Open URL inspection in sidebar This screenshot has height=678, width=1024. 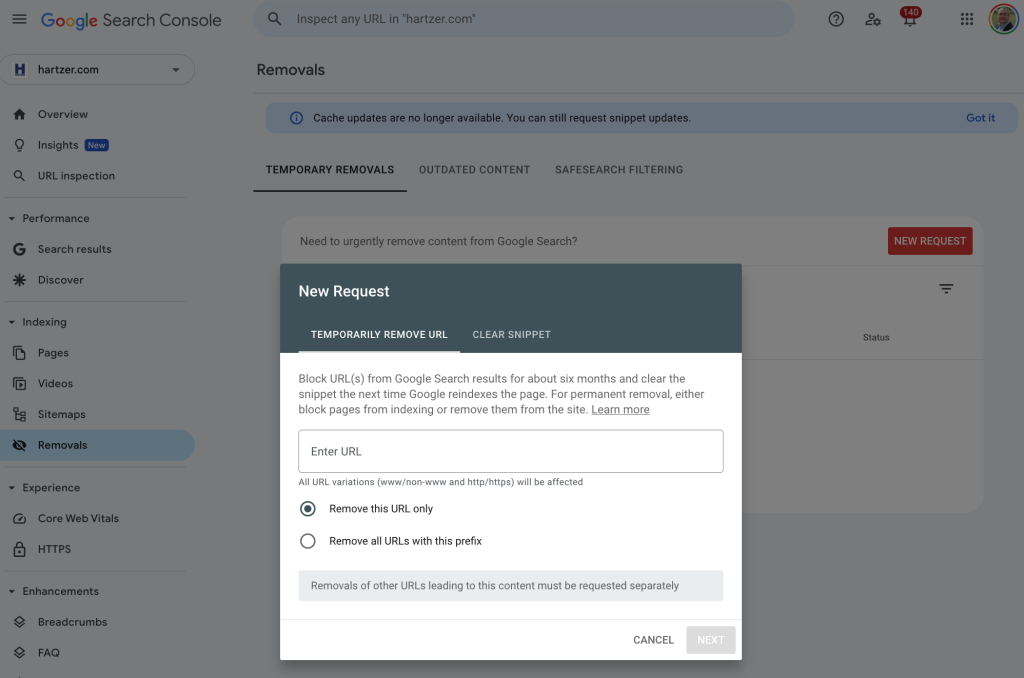coord(76,176)
